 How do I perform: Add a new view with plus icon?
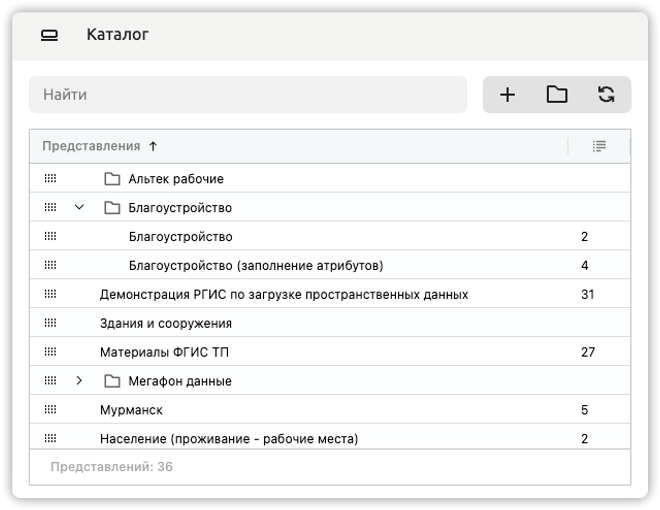507,95
